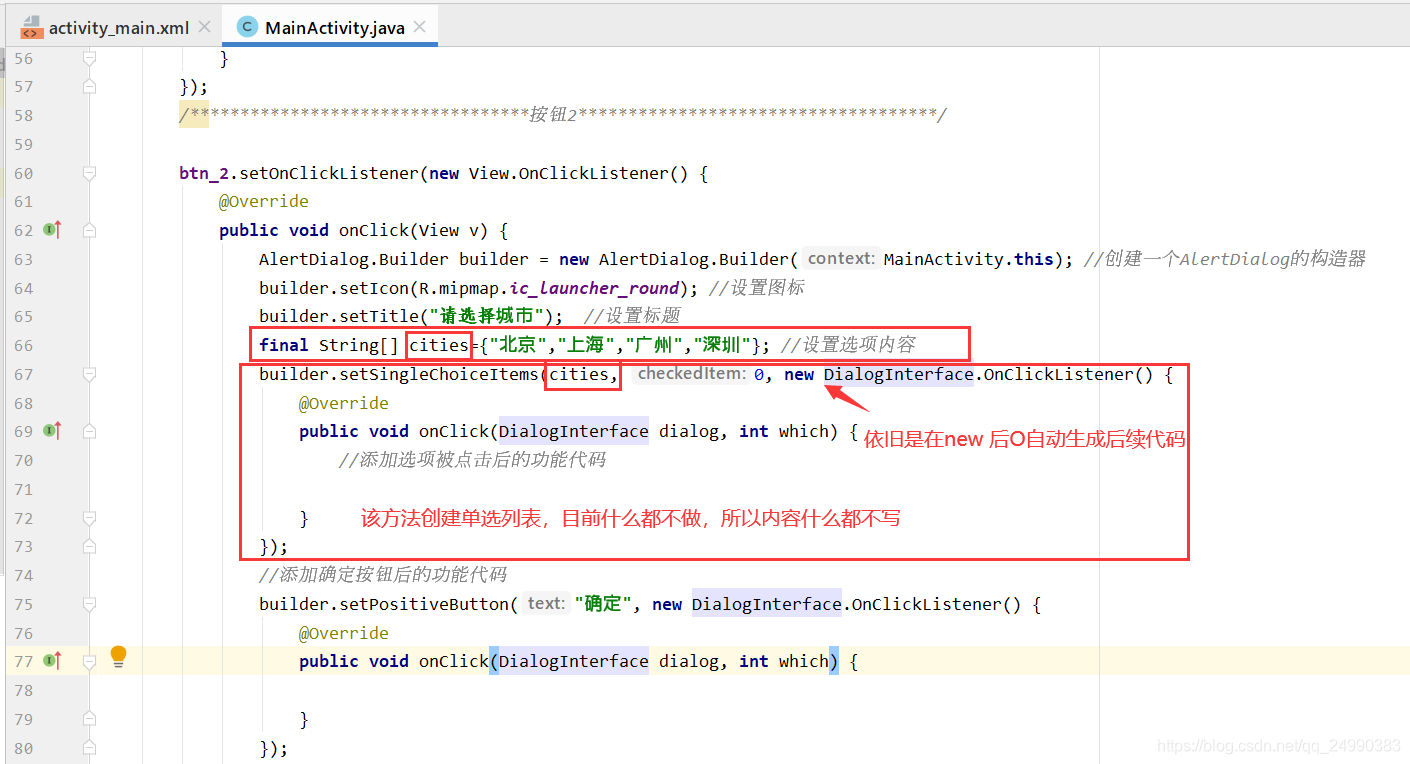
Task: Click the comment on line 70
Action: pos(472,460)
